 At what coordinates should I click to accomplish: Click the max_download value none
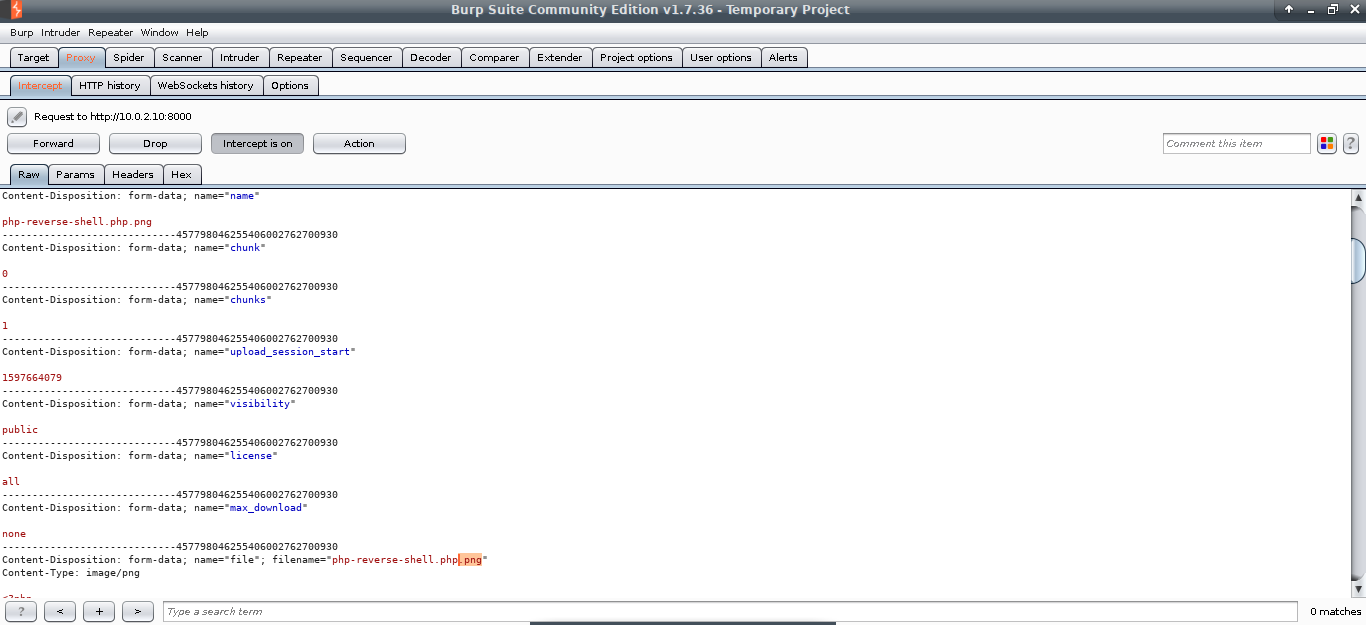tap(14, 534)
